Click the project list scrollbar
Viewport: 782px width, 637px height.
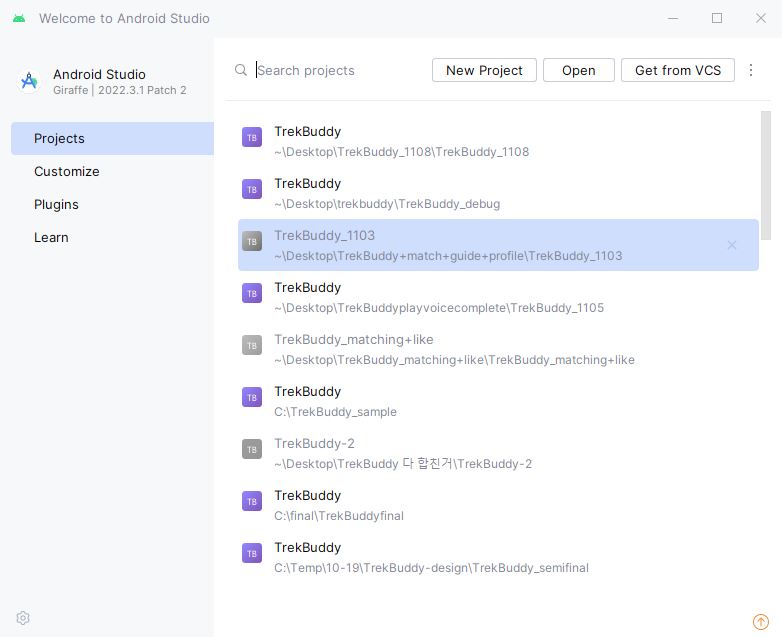[766, 176]
